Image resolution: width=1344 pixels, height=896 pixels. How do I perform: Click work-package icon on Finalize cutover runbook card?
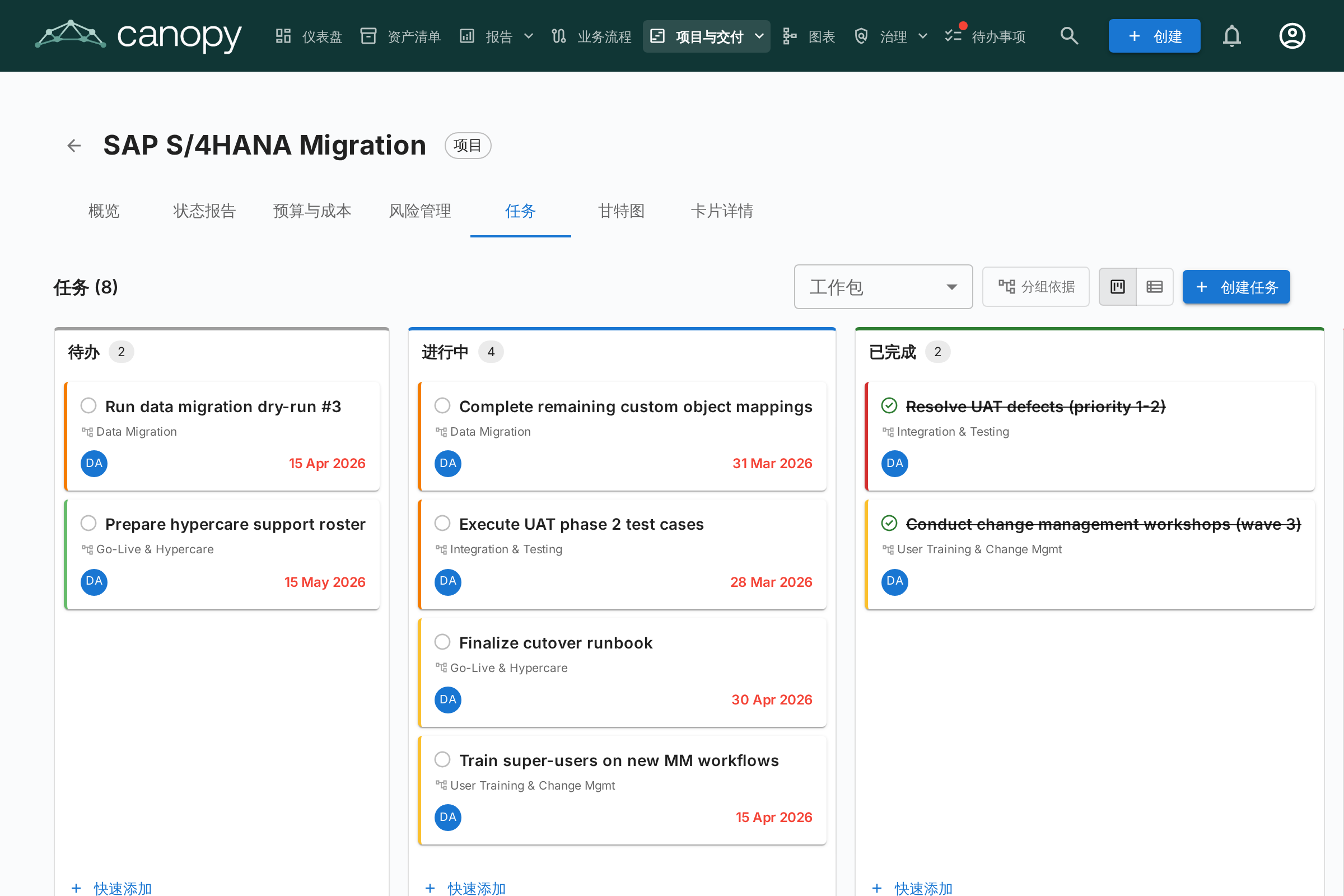441,668
